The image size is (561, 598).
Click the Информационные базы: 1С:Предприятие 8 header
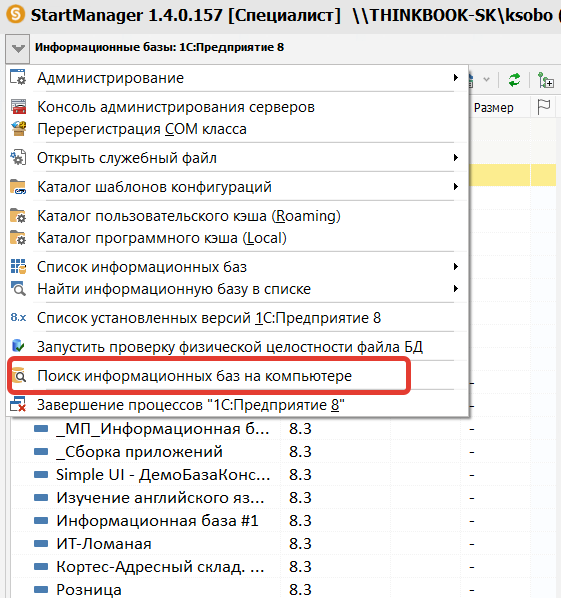point(159,47)
